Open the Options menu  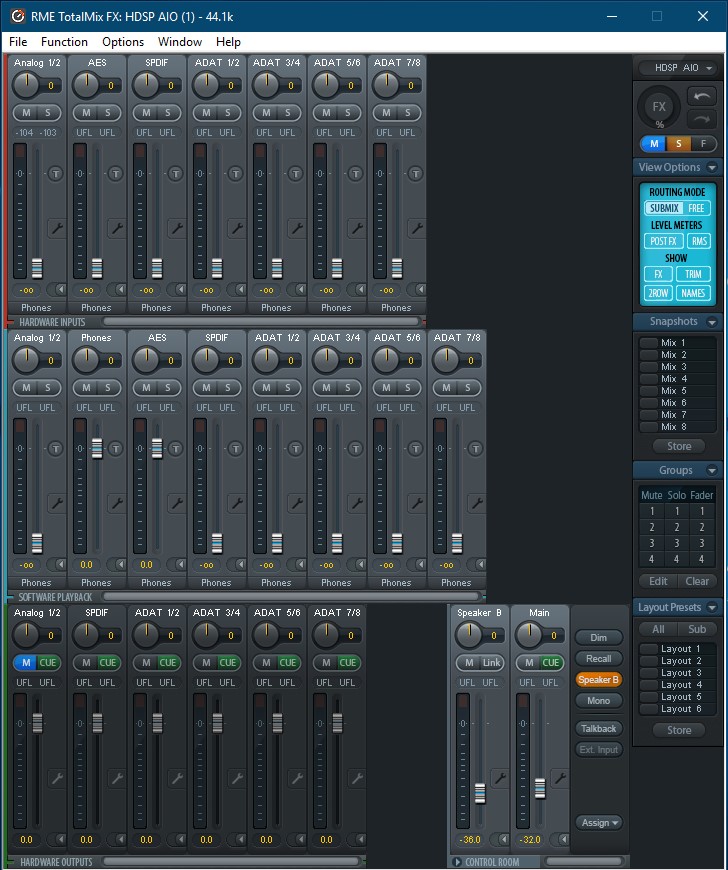point(123,42)
